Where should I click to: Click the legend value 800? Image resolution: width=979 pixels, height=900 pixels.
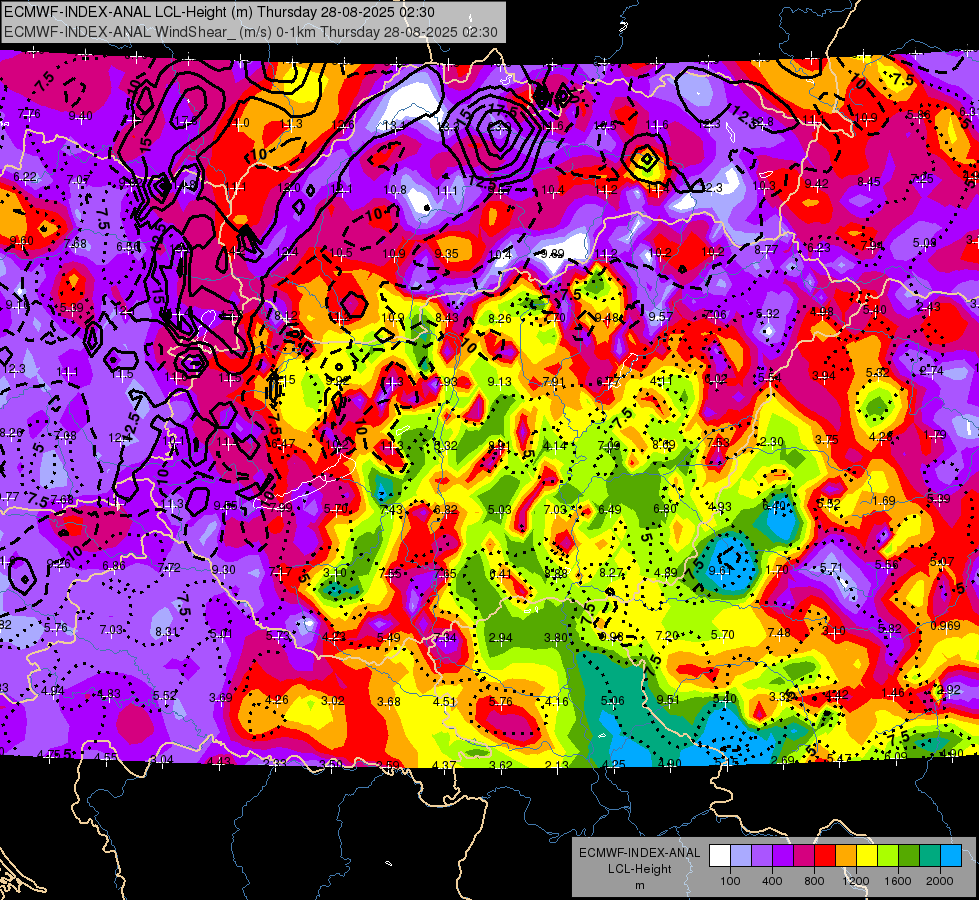point(814,881)
